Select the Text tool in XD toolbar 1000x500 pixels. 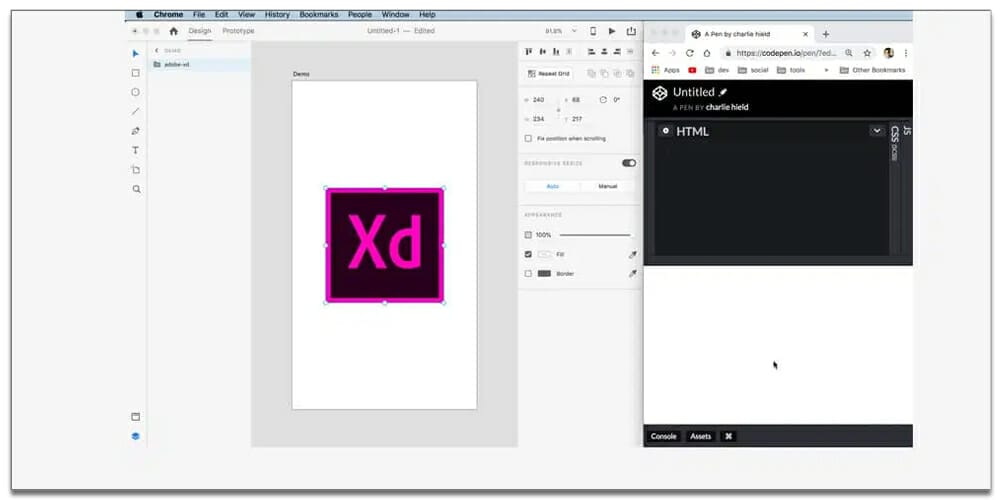pos(135,151)
